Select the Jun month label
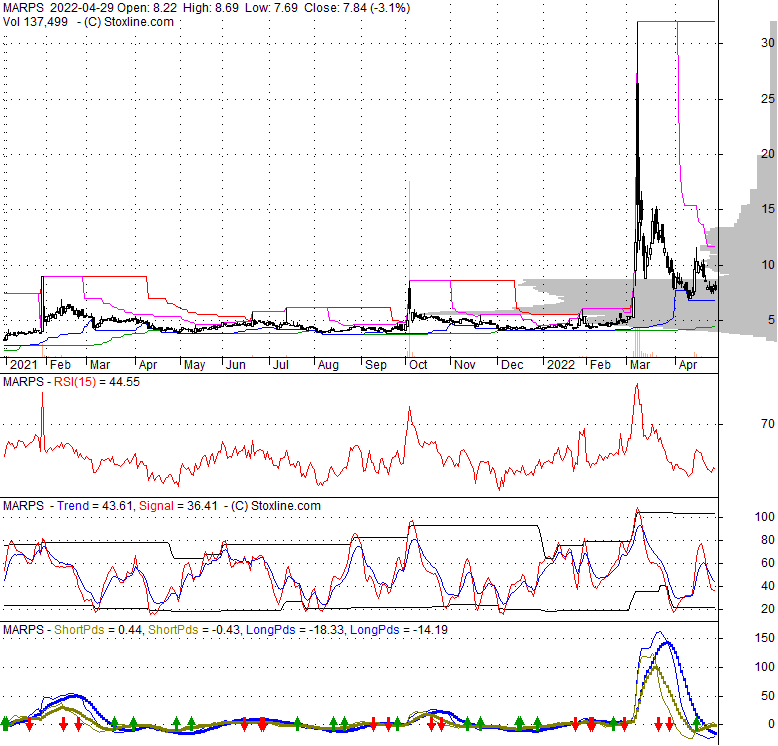The image size is (778, 746). point(236,365)
